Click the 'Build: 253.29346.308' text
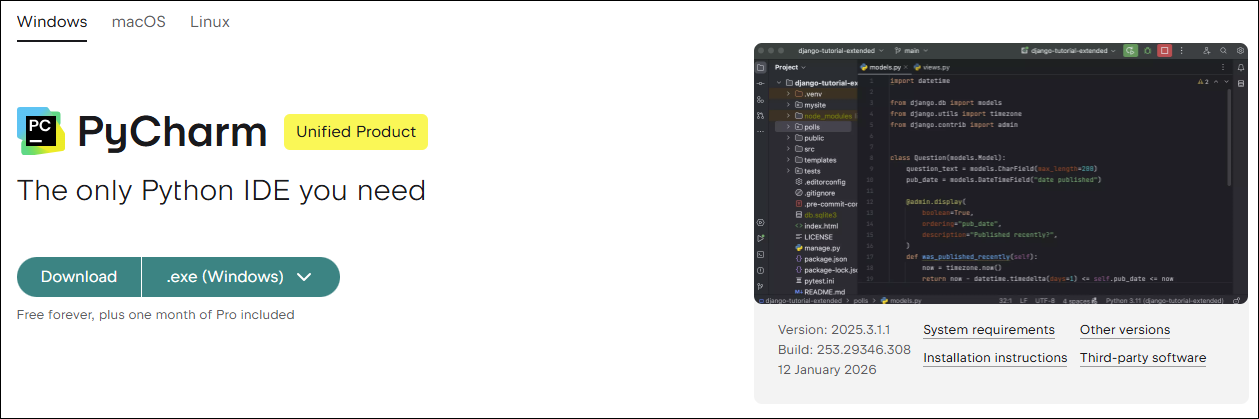The image size is (1259, 419). pos(844,350)
